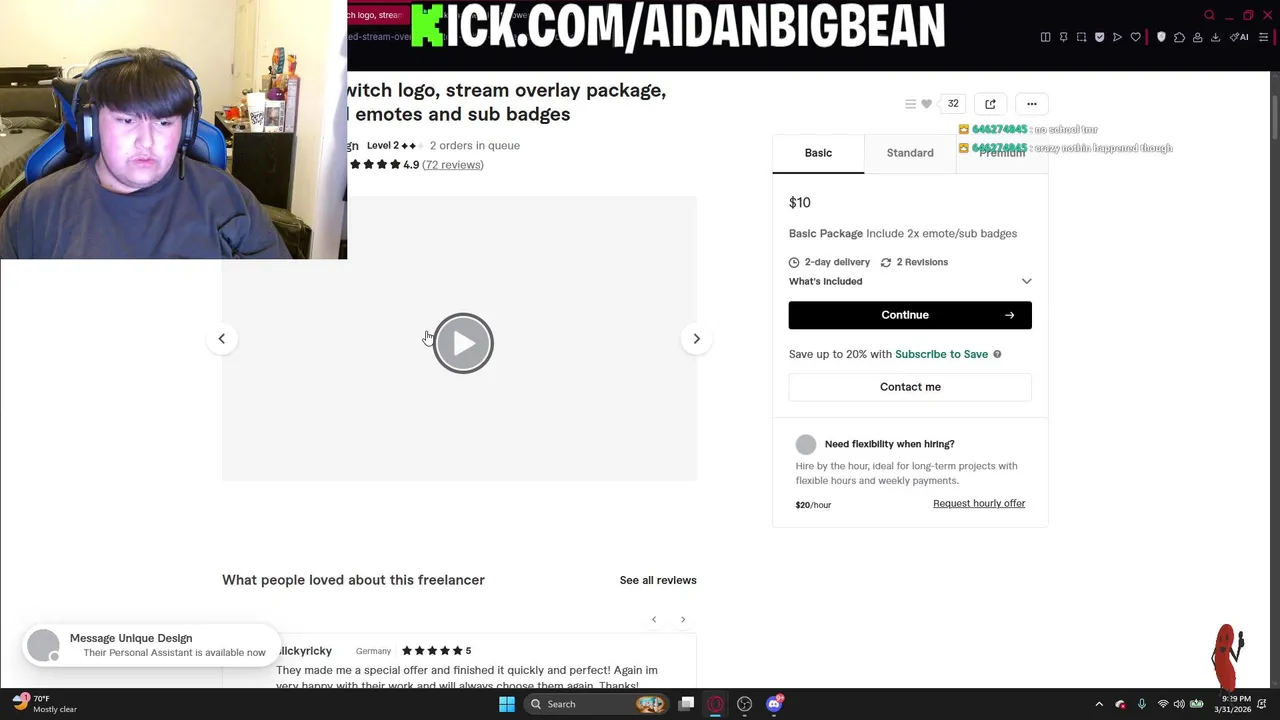Click the heart favorite icon on the gig
Image resolution: width=1280 pixels, height=720 pixels.
tap(926, 104)
